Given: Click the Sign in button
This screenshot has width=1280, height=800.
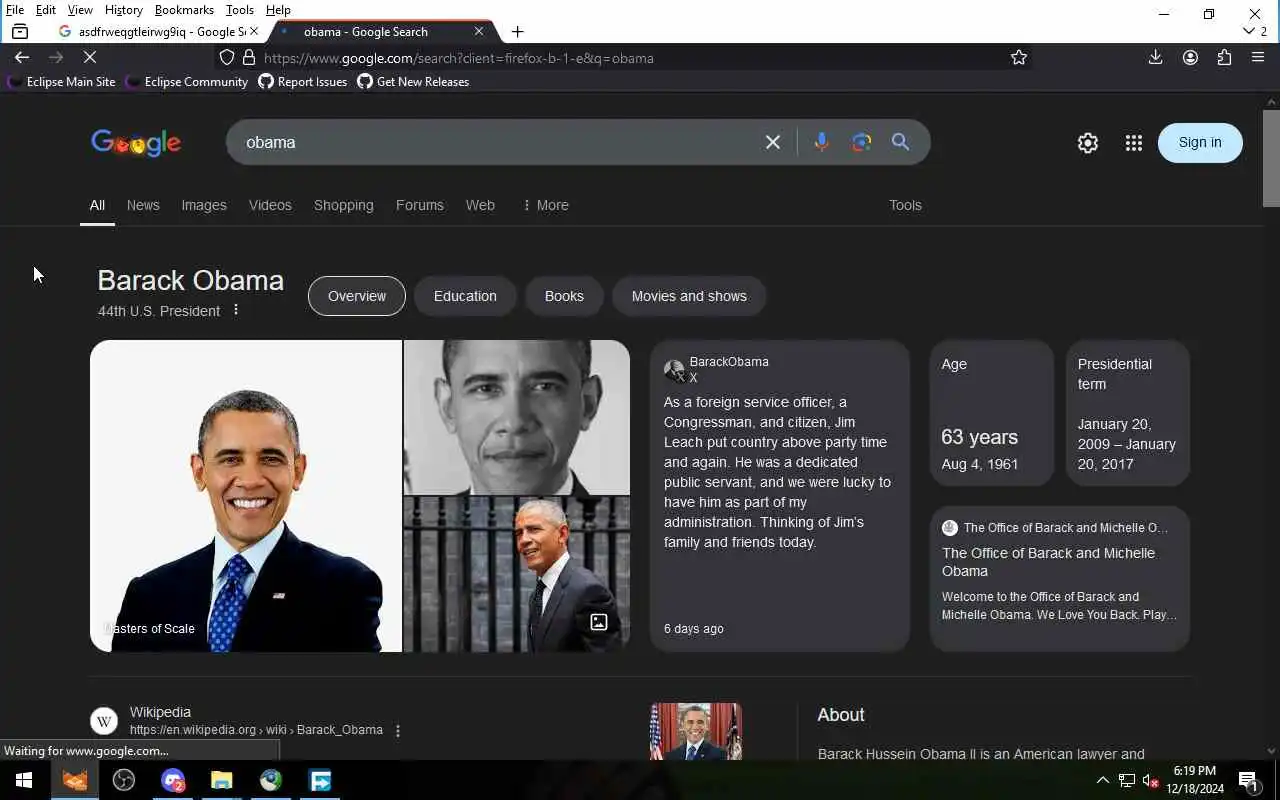Looking at the screenshot, I should coord(1200,142).
